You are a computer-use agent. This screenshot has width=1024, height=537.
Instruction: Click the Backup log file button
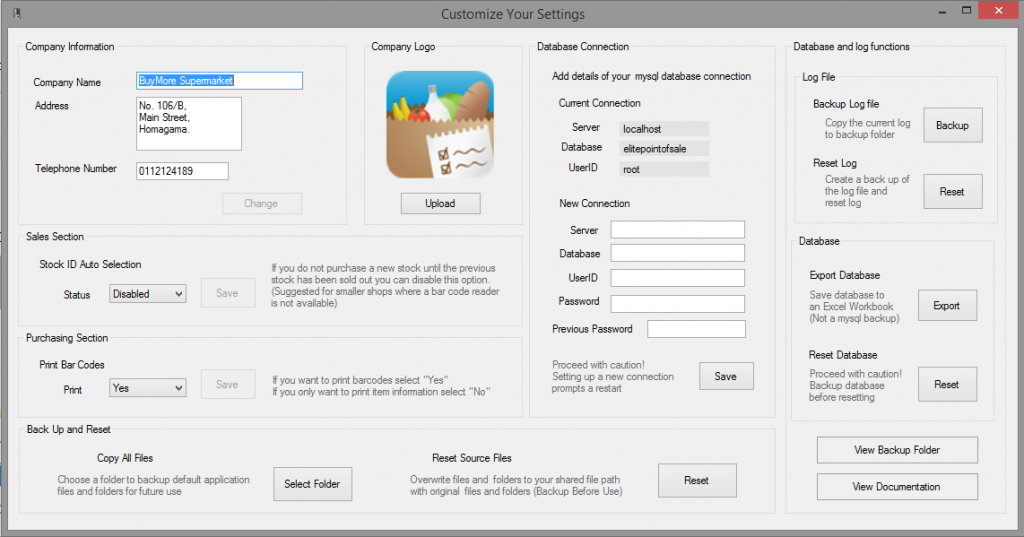952,126
